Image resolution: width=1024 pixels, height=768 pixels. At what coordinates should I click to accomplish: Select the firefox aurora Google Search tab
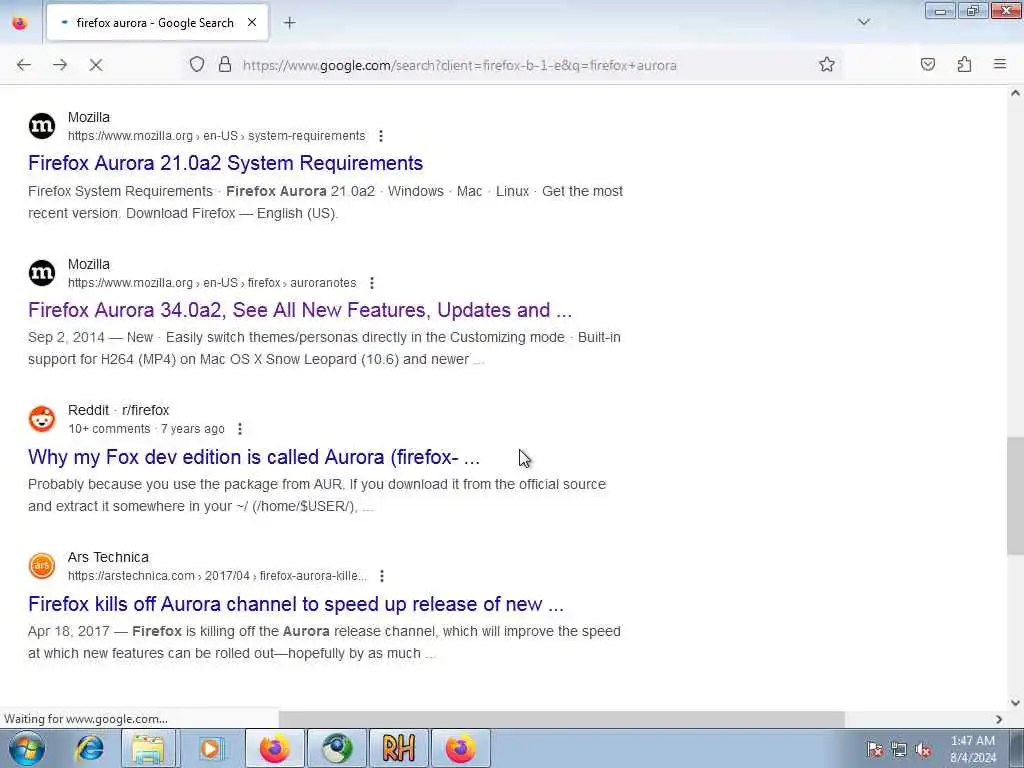157,23
